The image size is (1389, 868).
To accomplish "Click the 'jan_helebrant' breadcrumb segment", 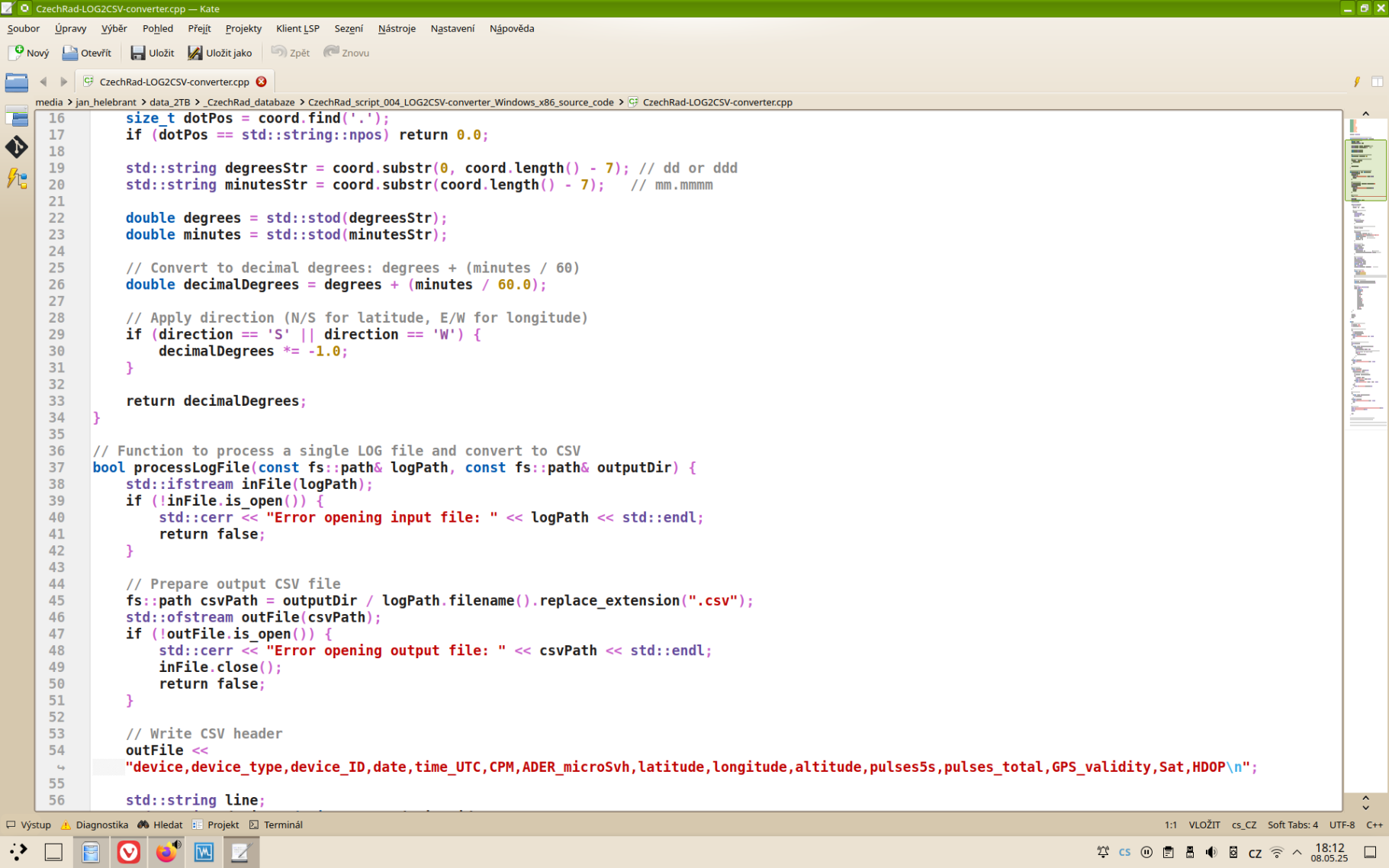I will [106, 102].
